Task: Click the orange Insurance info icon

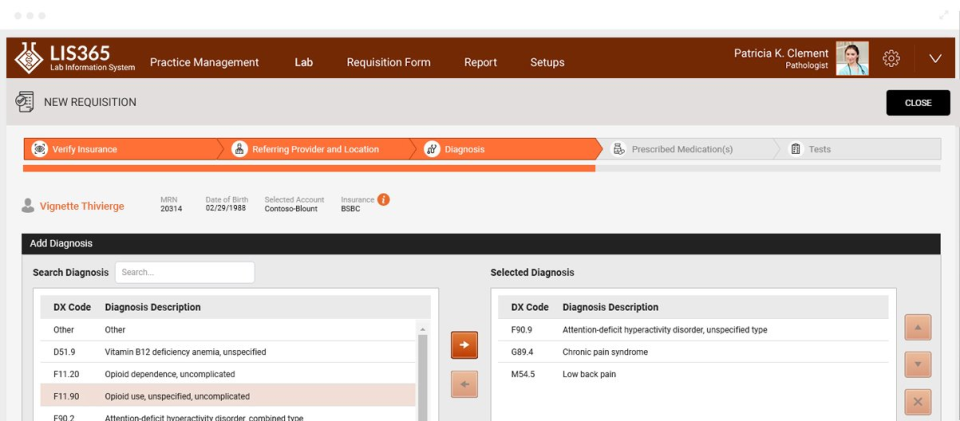Action: point(383,199)
